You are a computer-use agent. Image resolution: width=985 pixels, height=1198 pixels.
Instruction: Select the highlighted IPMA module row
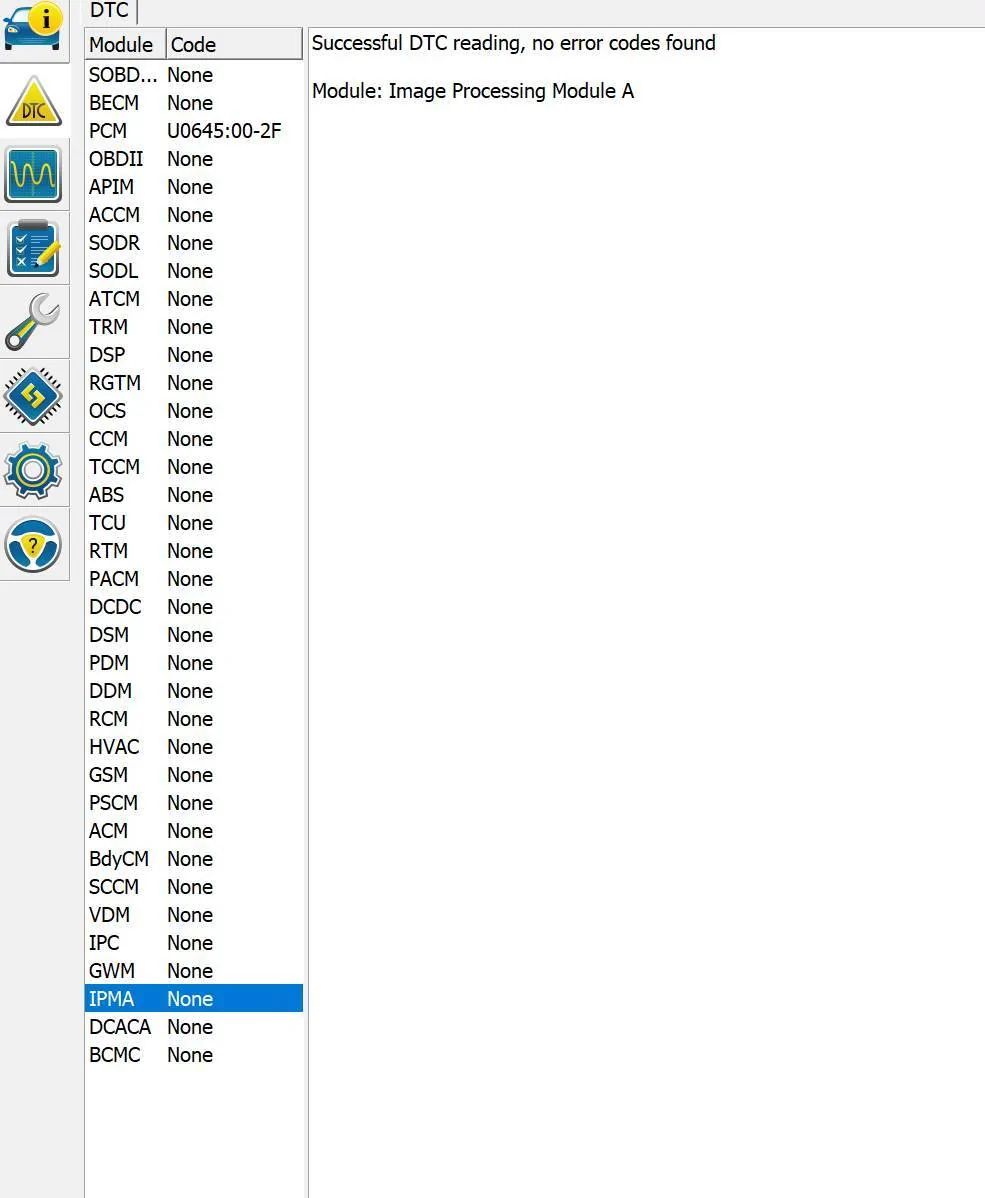click(x=193, y=999)
